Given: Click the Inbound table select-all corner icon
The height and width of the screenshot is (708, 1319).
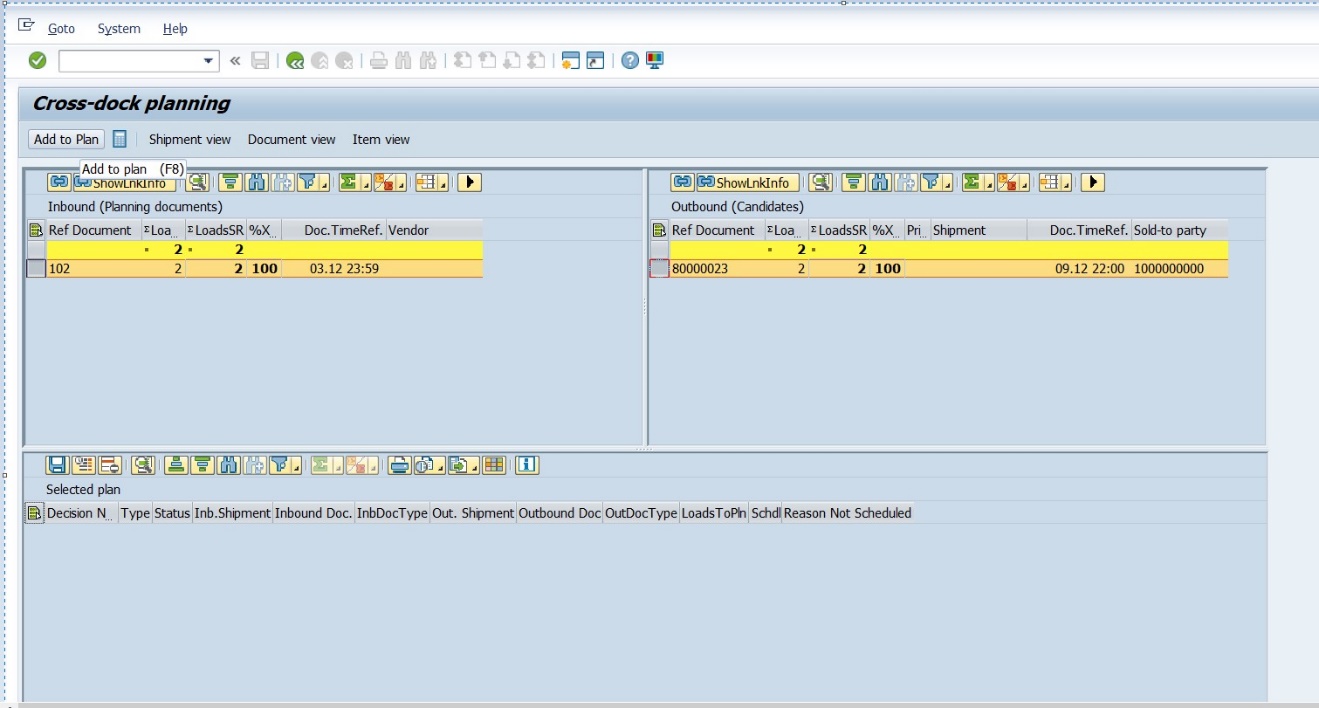Looking at the screenshot, I should (36, 230).
